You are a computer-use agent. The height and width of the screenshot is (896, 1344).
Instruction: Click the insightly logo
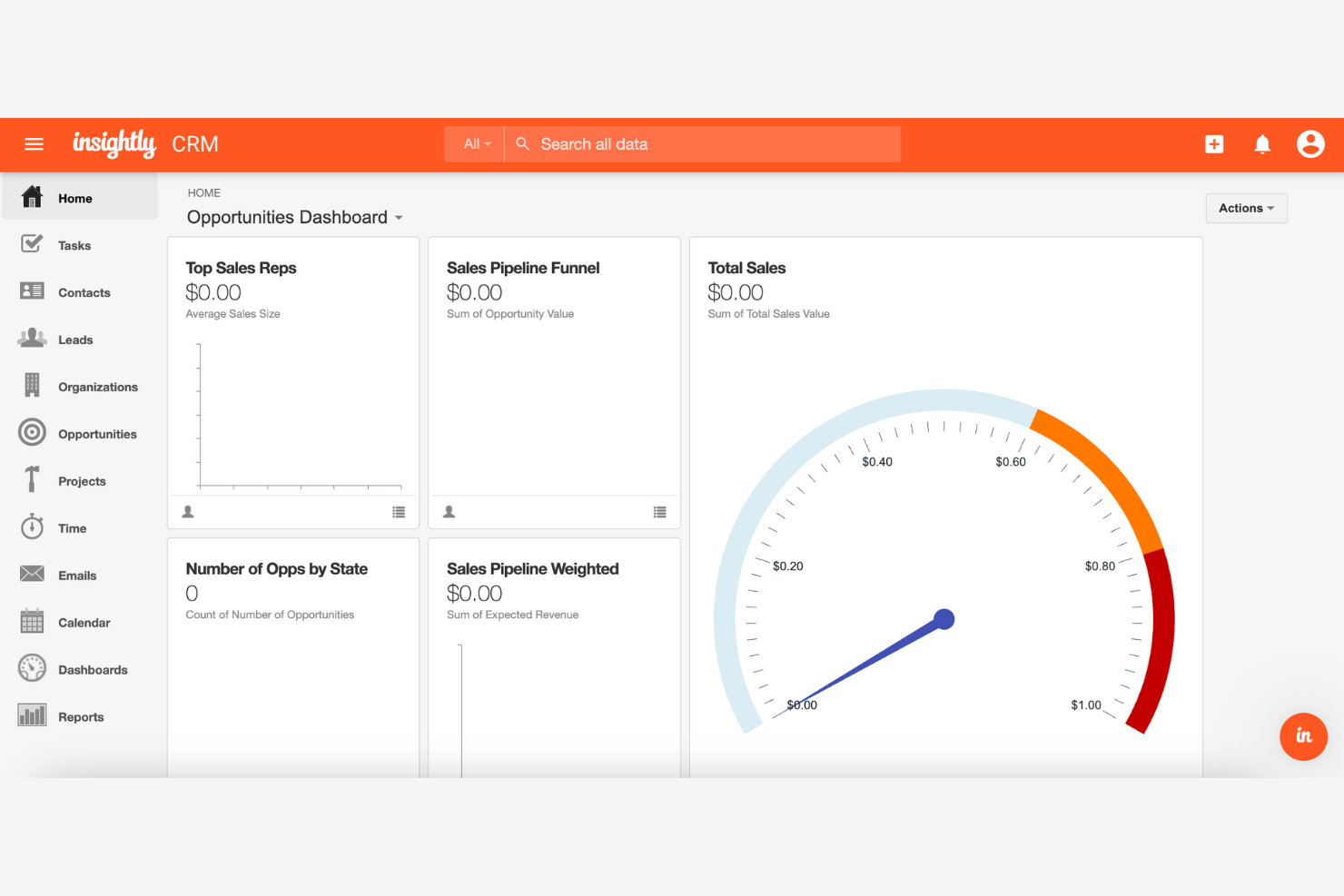114,143
